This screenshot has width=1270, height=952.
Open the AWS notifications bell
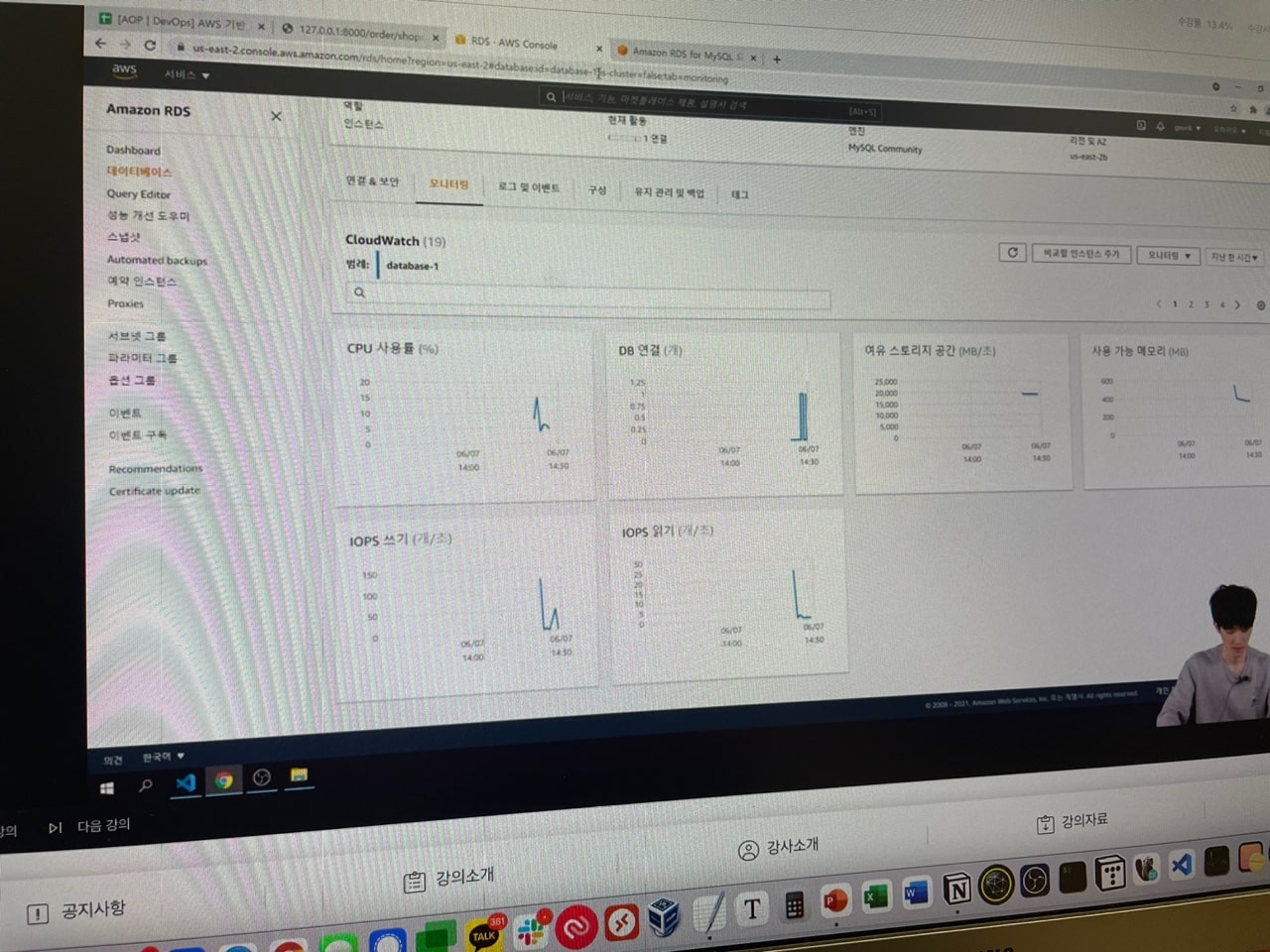tap(1160, 126)
